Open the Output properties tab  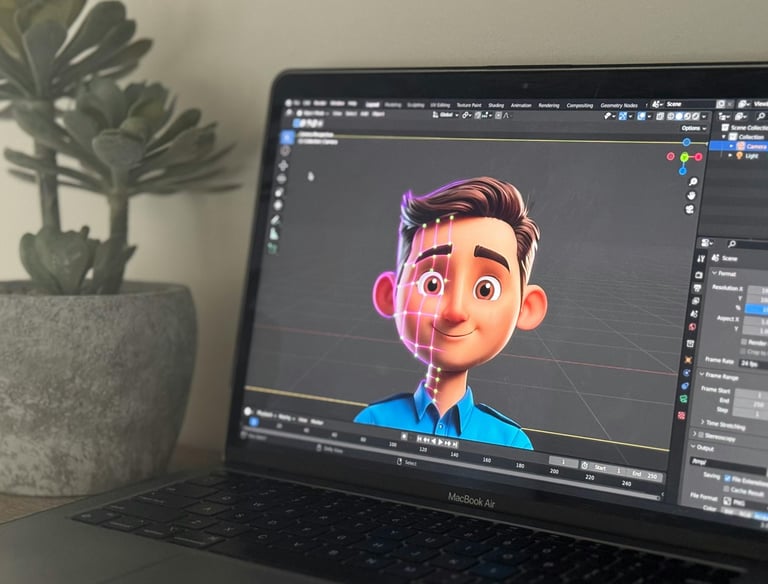[x=697, y=288]
